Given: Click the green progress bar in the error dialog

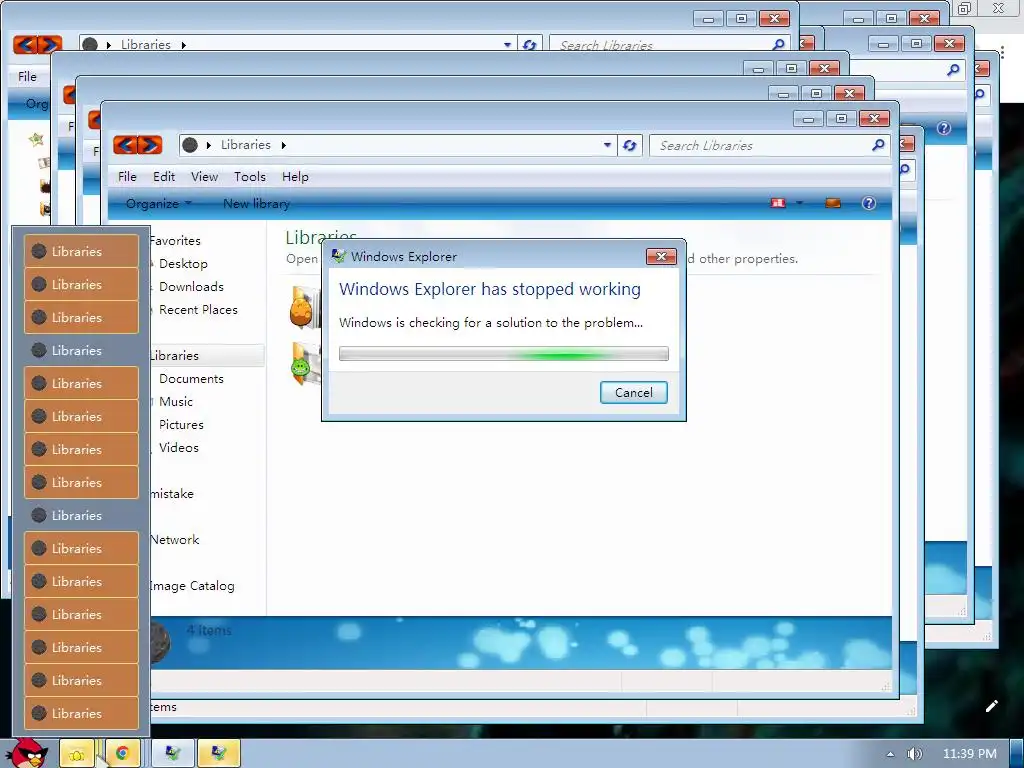Looking at the screenshot, I should 504,354.
